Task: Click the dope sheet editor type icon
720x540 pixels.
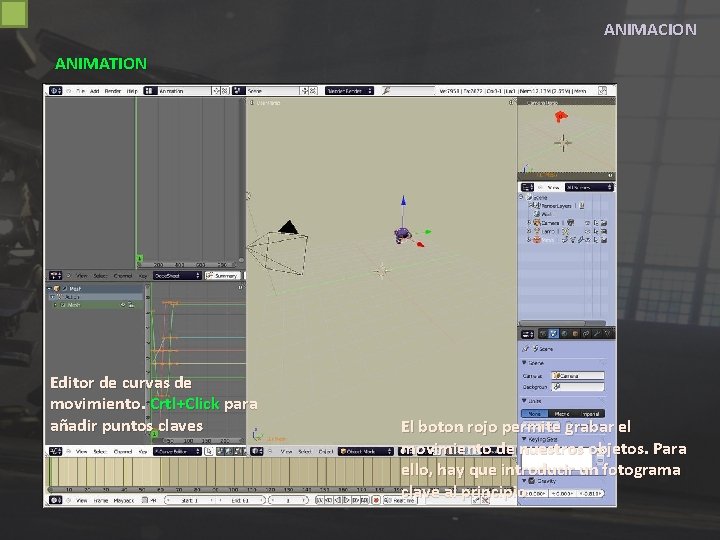Action: coord(56,276)
